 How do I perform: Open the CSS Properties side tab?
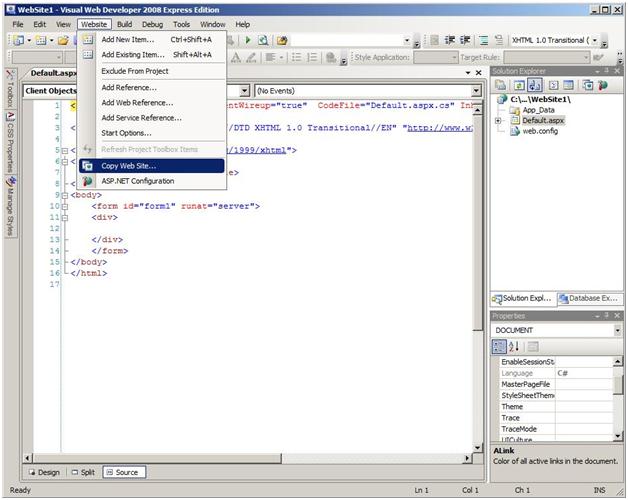pyautogui.click(x=9, y=141)
